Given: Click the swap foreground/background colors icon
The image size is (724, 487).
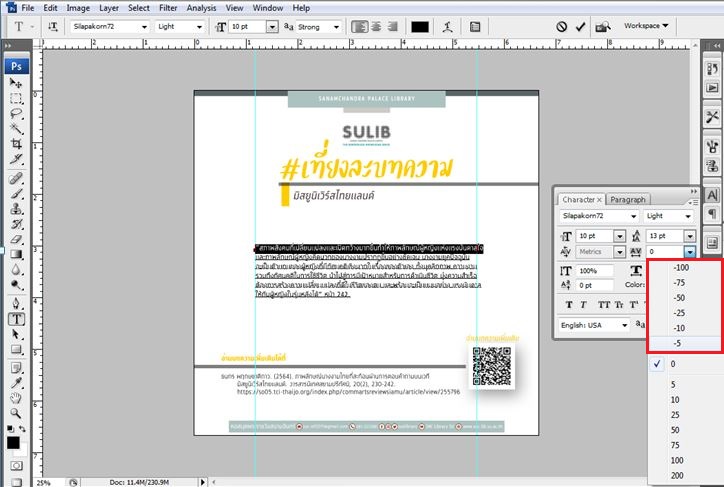Looking at the screenshot, I should [x=22, y=429].
